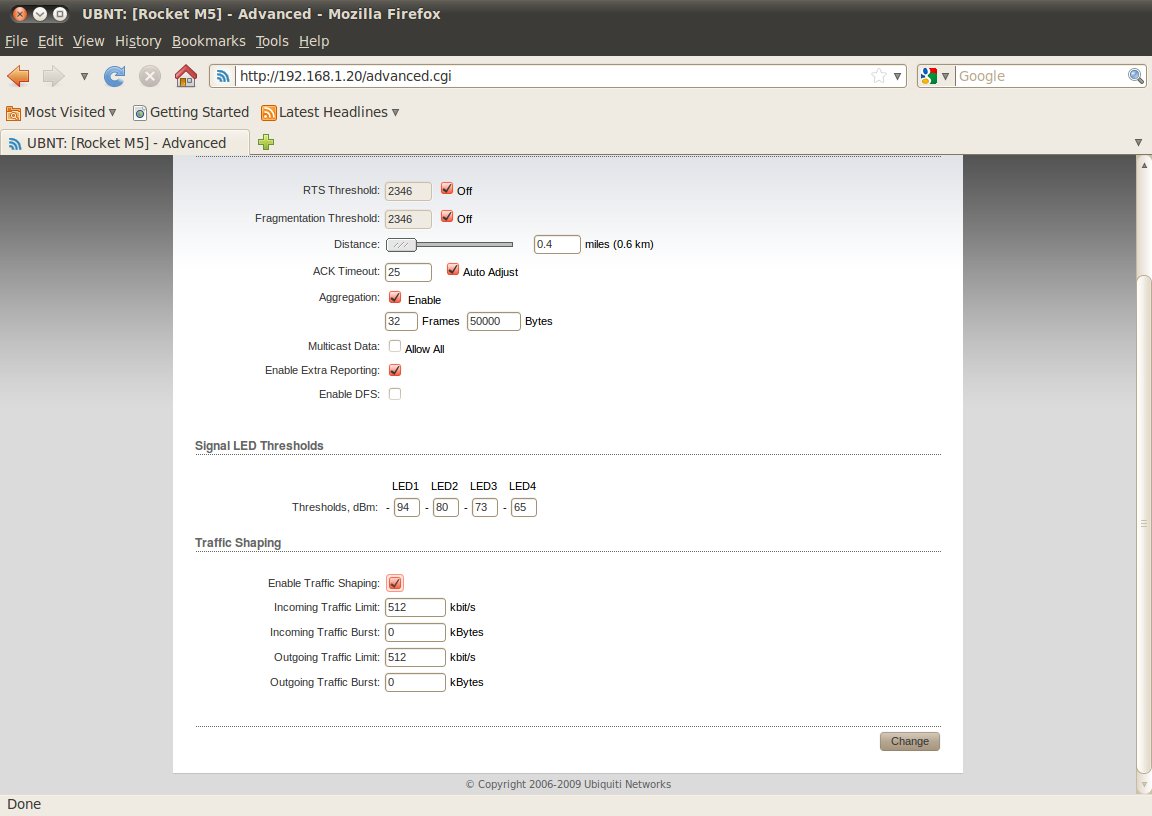
Task: Open the Bookmarks menu
Action: click(209, 41)
